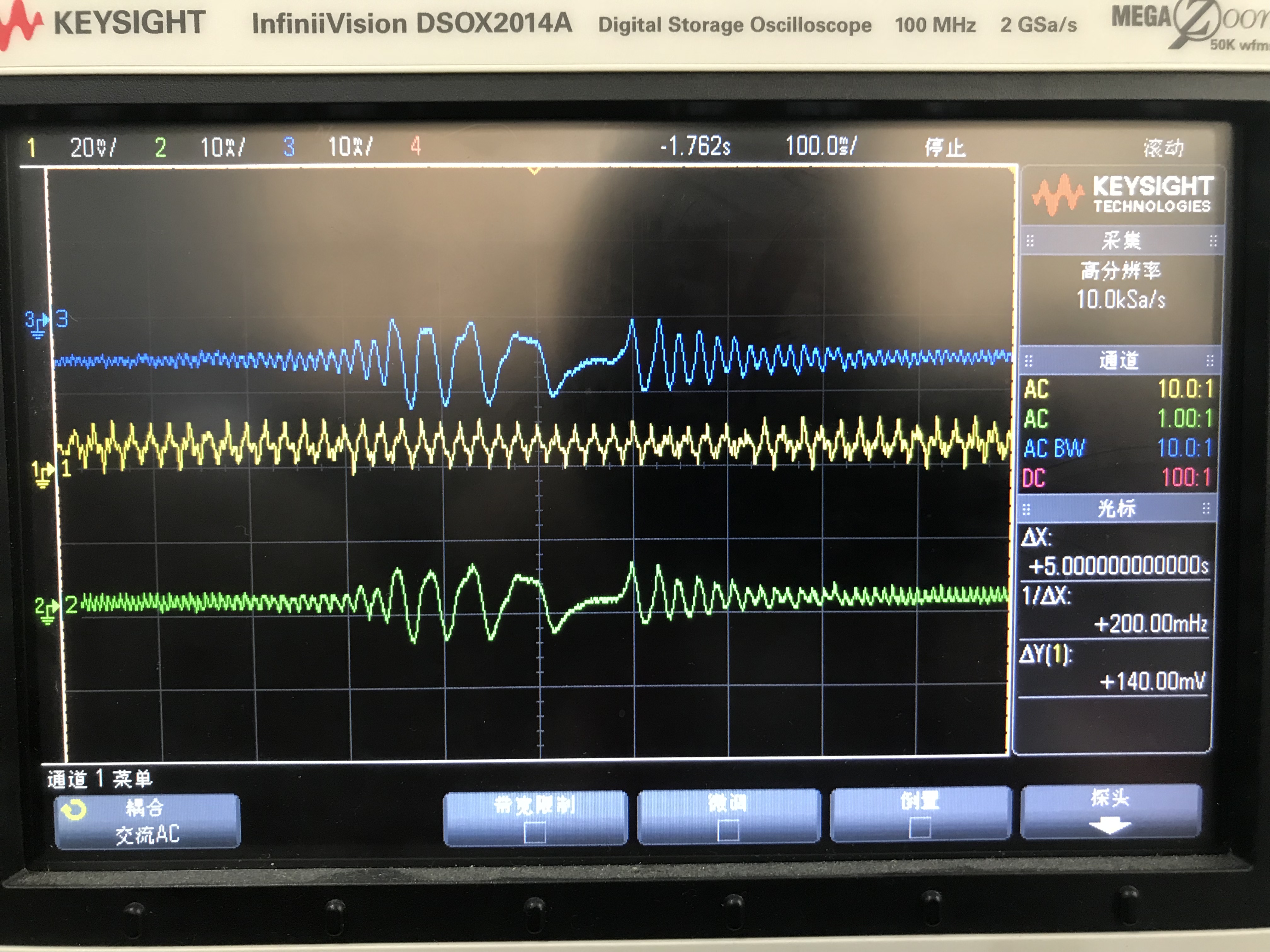Click the grip dots left of 采集 header
Viewport: 1270px width, 952px height.
pyautogui.click(x=1030, y=241)
